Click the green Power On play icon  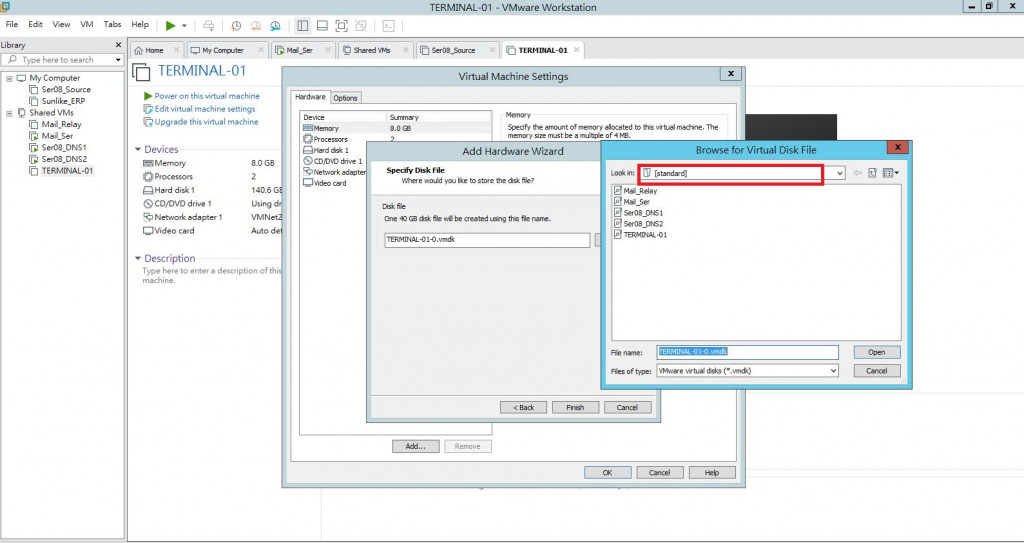tap(170, 25)
